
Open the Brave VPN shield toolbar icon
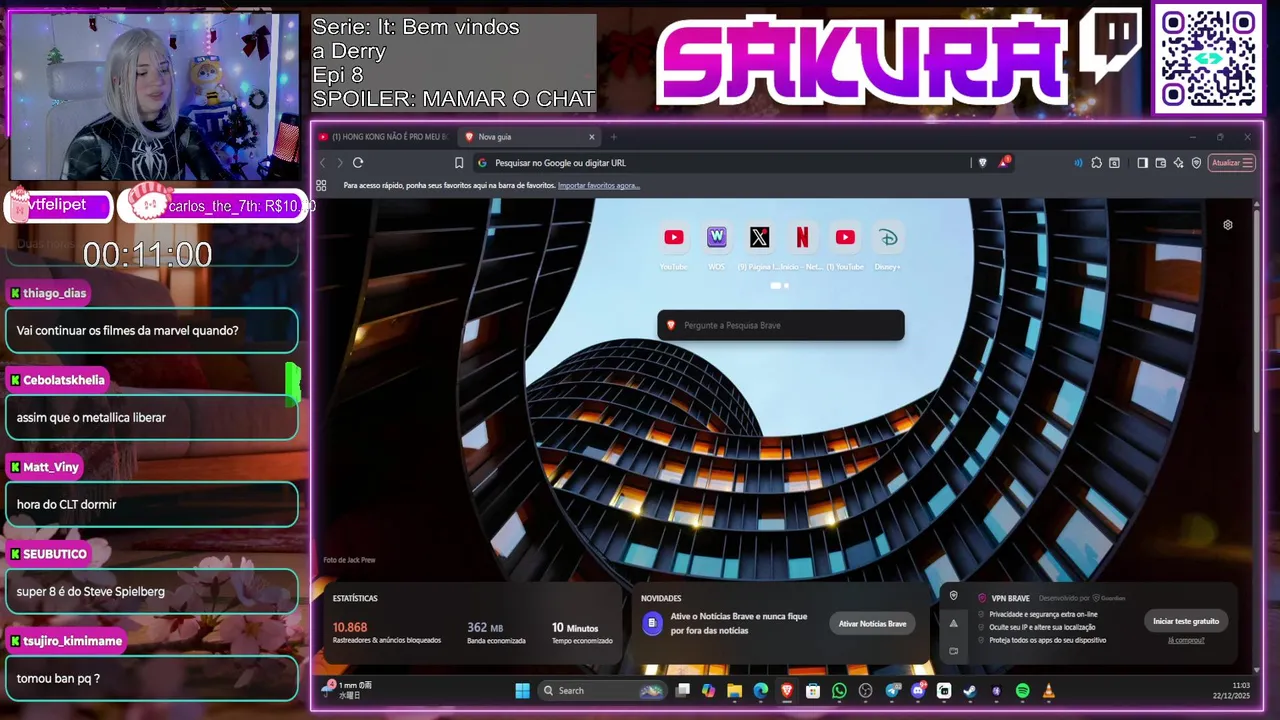tap(1196, 163)
